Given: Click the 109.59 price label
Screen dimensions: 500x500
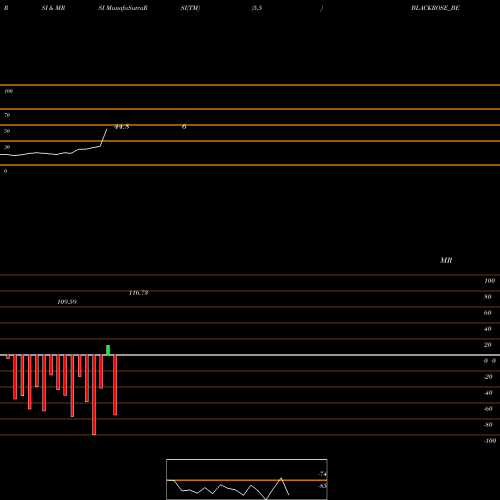Looking at the screenshot, I should (67, 302).
